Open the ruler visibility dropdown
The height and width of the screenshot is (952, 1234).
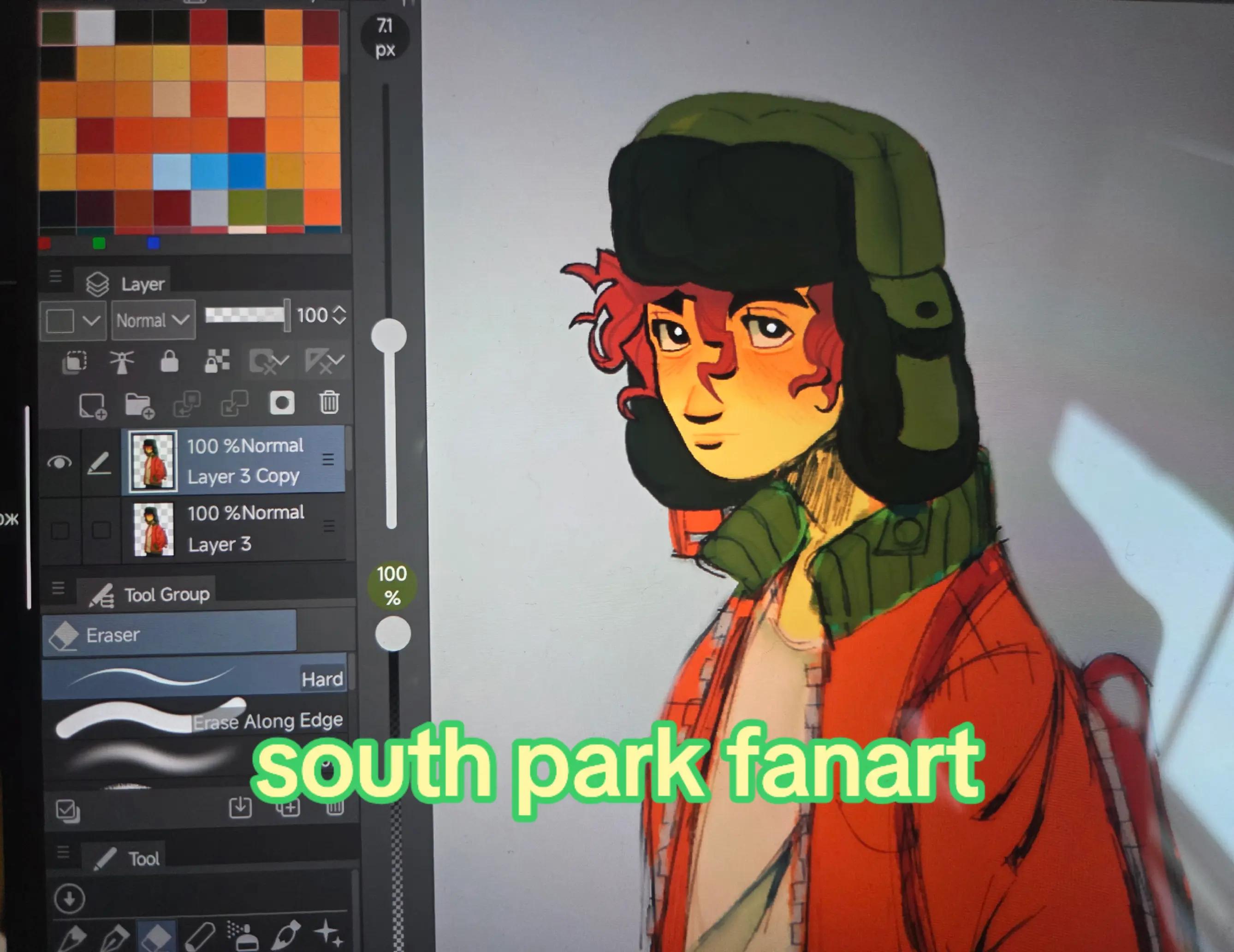324,361
